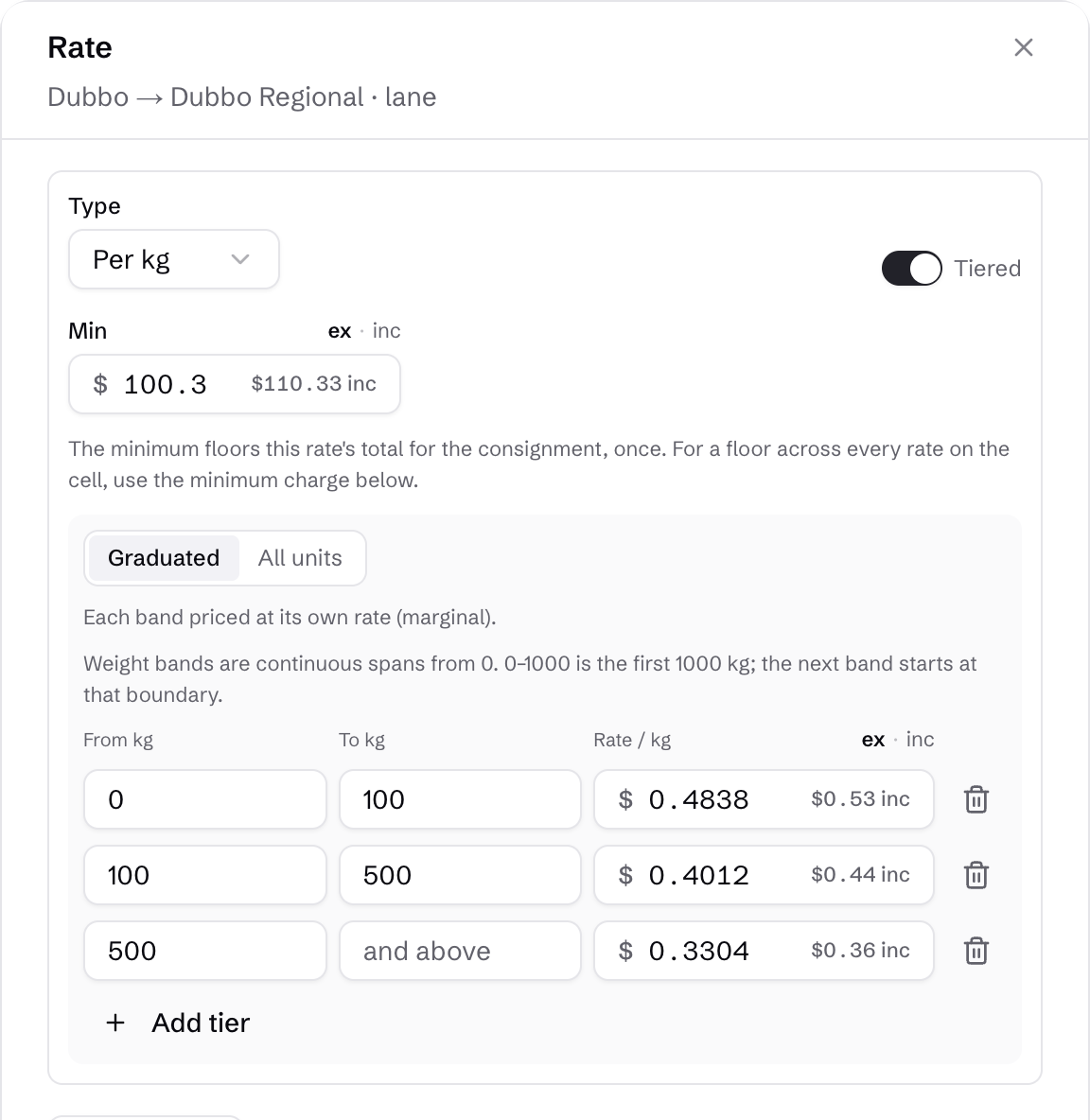This screenshot has height=1120, width=1090.
Task: Delete the 100 to 500 kg tier
Action: pyautogui.click(x=976, y=875)
